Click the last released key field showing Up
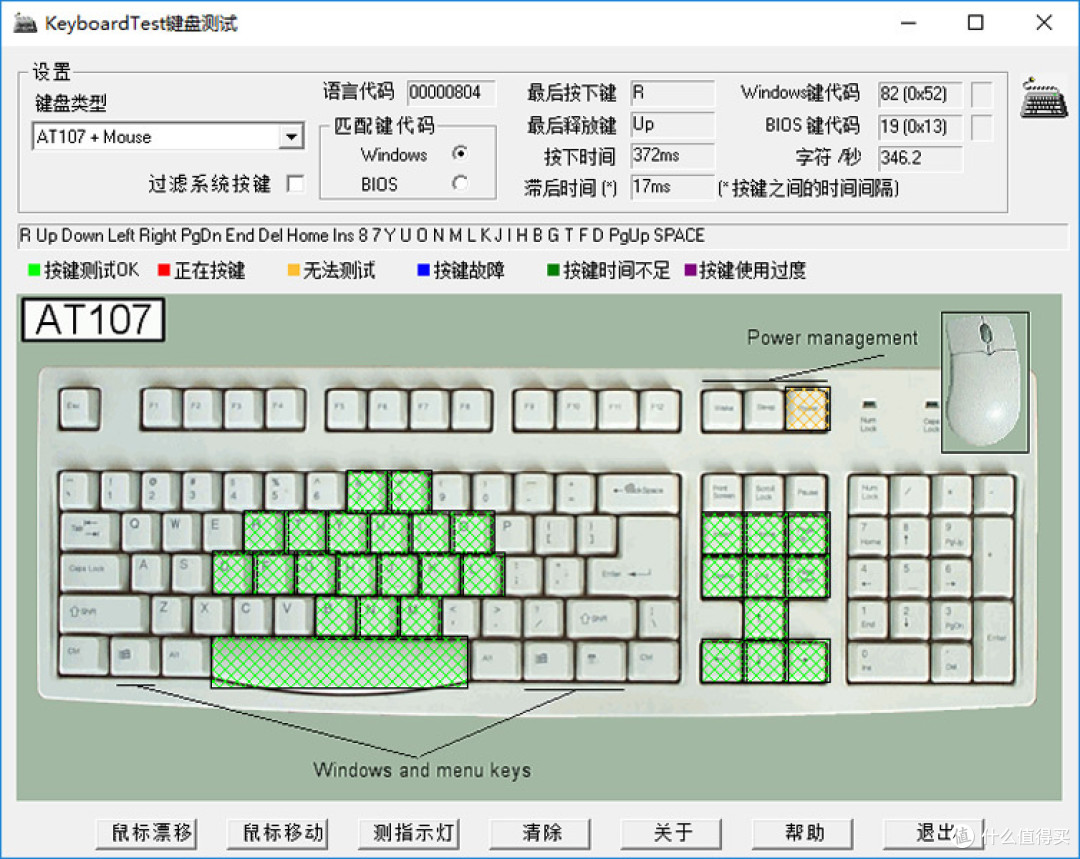Screen dimensions: 1080x859 point(672,124)
